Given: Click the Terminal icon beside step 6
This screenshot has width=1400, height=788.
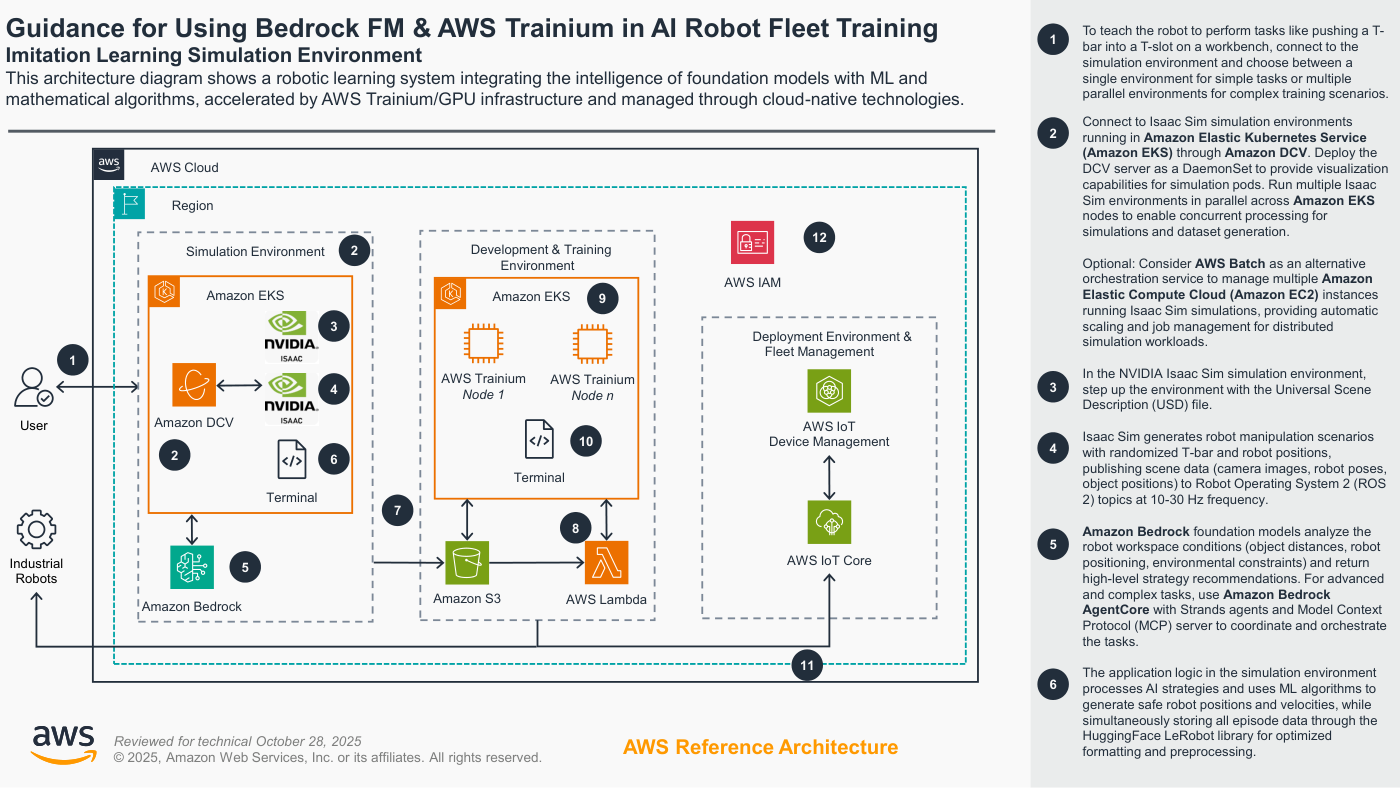Looking at the screenshot, I should click(x=292, y=460).
